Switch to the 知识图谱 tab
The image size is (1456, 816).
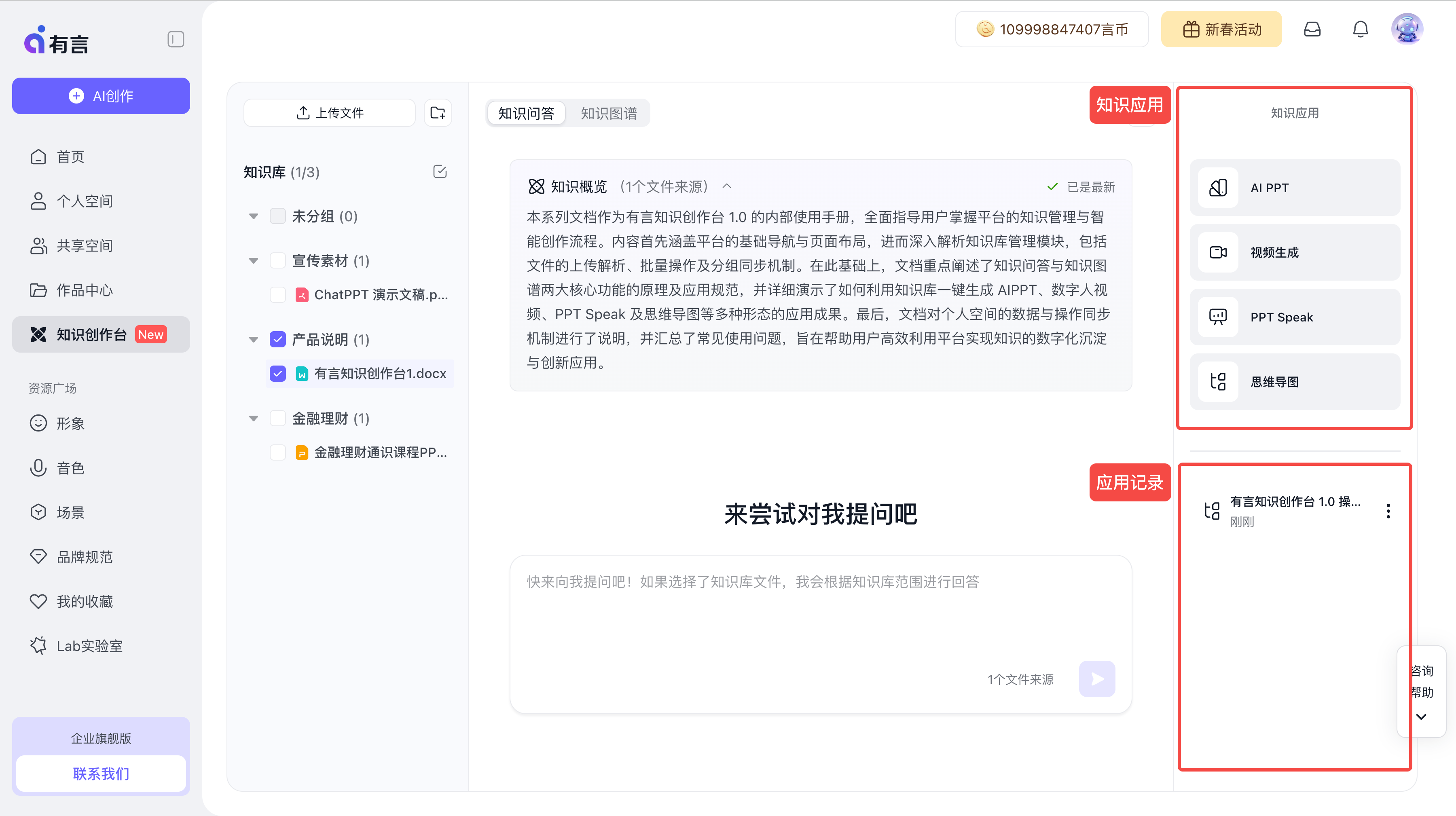[x=609, y=112]
